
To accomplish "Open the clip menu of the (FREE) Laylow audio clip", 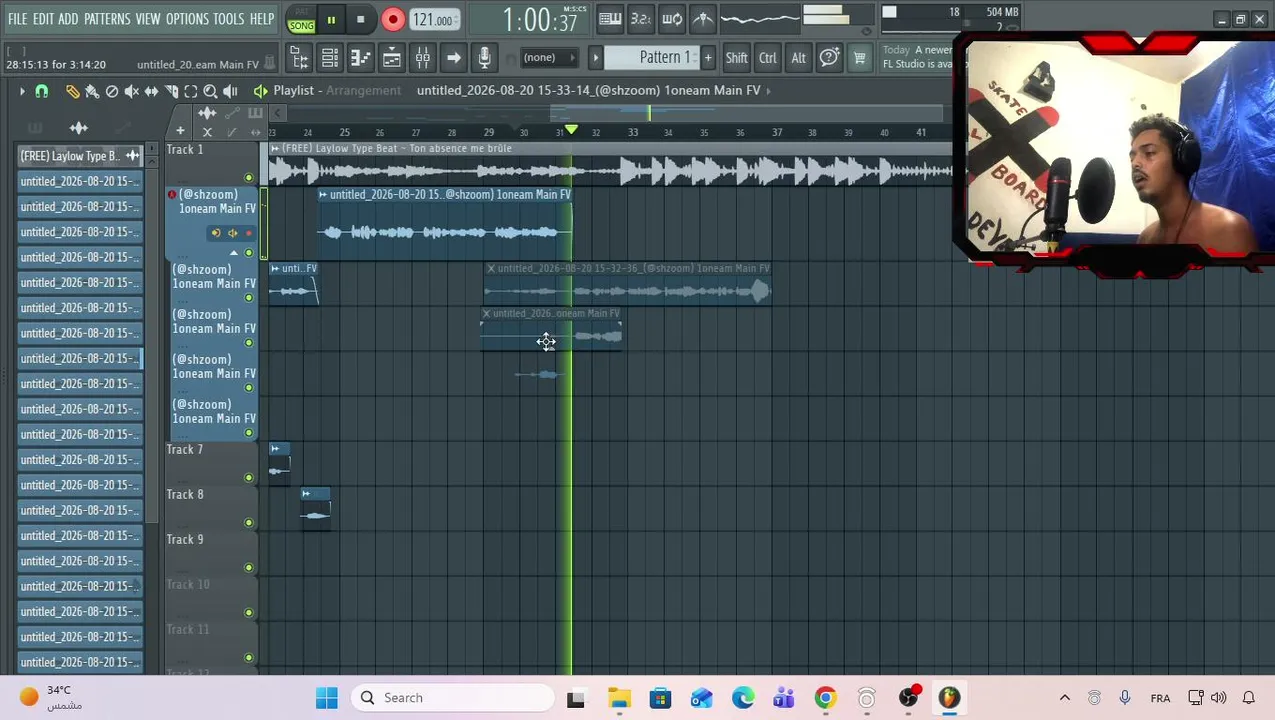I will 276,149.
